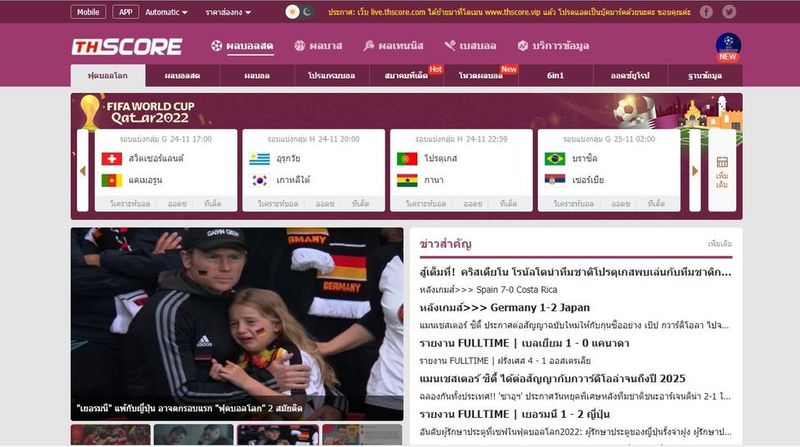Show previous matches with left arrow
This screenshot has height=447, width=800.
tap(83, 171)
